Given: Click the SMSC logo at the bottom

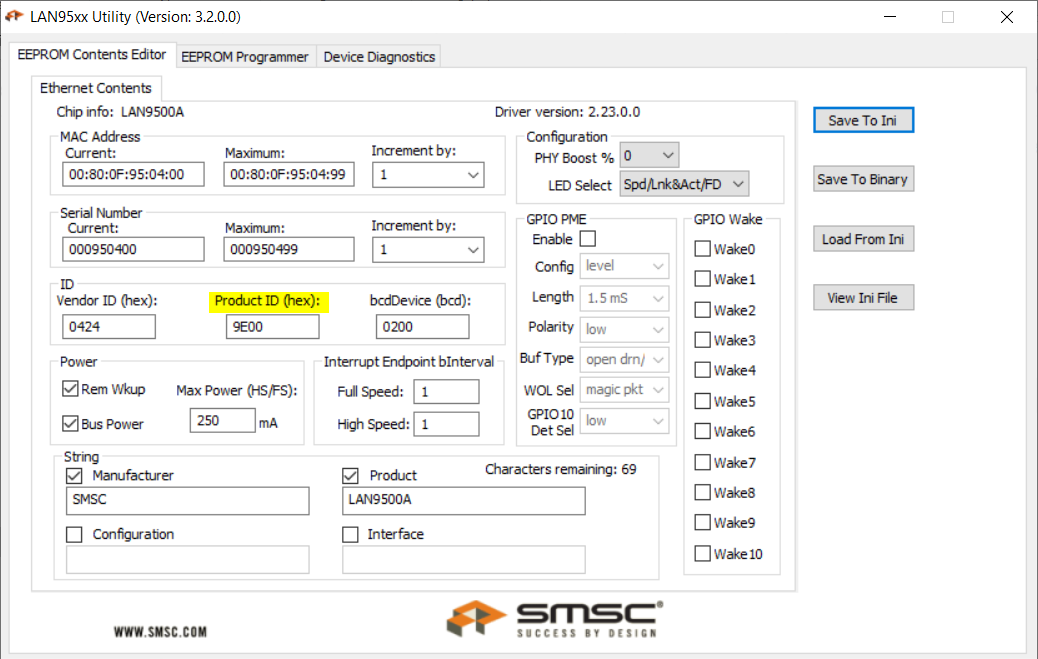Looking at the screenshot, I should [555, 619].
